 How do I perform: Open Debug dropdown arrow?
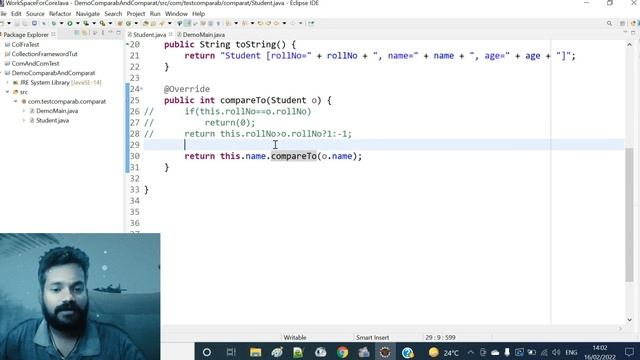pyautogui.click(x=62, y=23)
